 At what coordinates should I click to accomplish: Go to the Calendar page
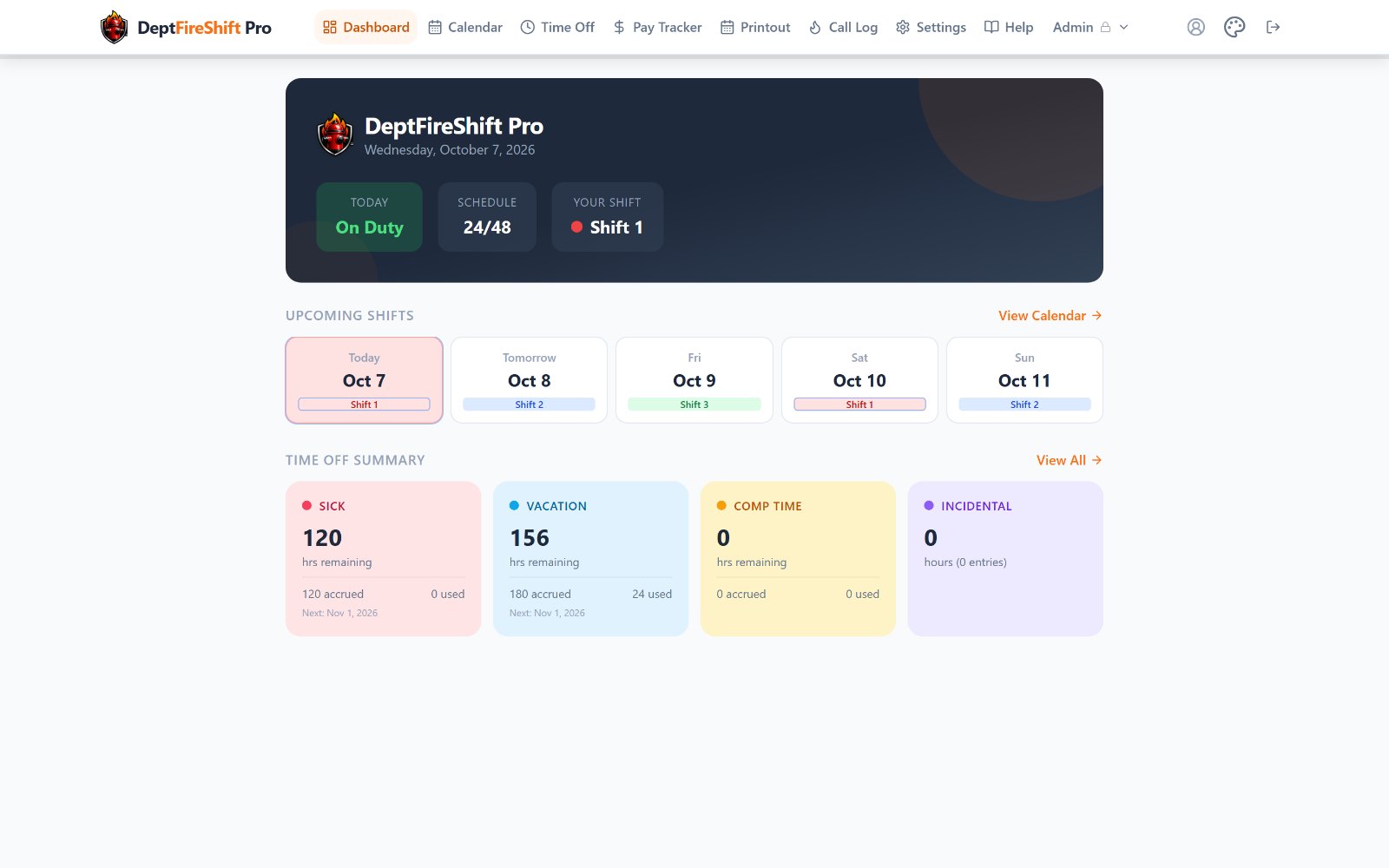click(x=465, y=27)
